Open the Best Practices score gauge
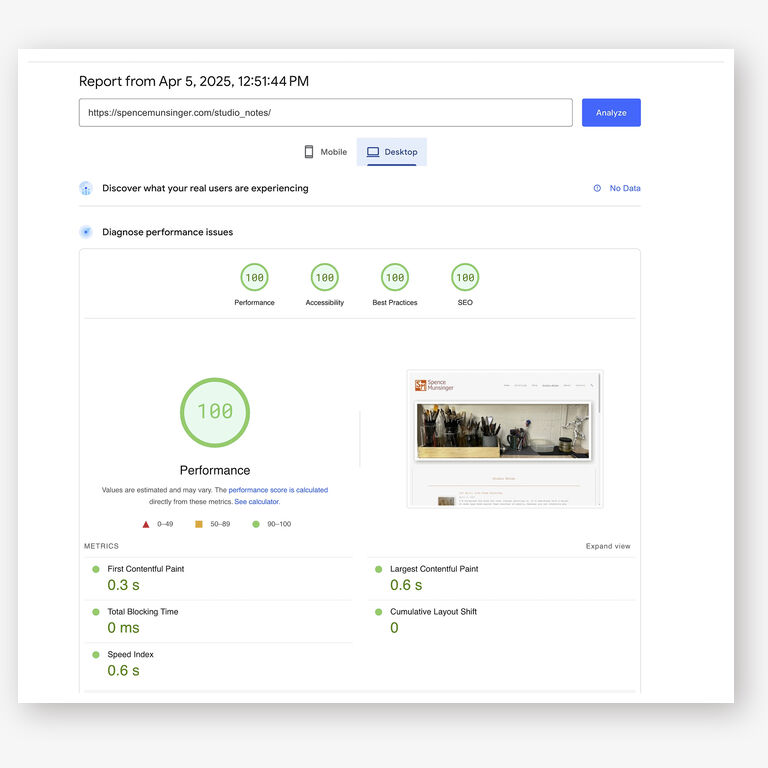Screen dimensions: 768x768 (x=395, y=278)
